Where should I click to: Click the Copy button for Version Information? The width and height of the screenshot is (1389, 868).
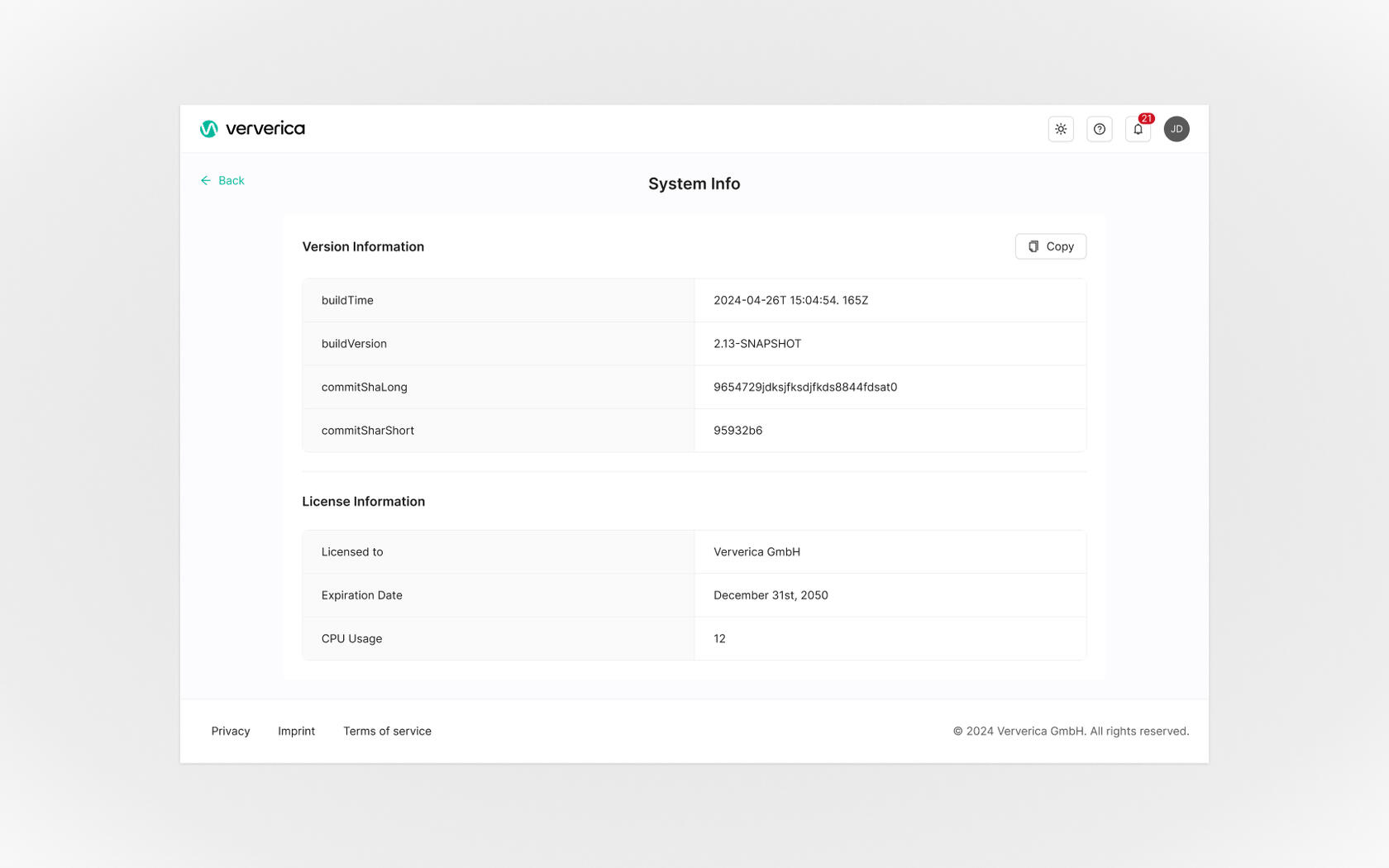(1050, 246)
